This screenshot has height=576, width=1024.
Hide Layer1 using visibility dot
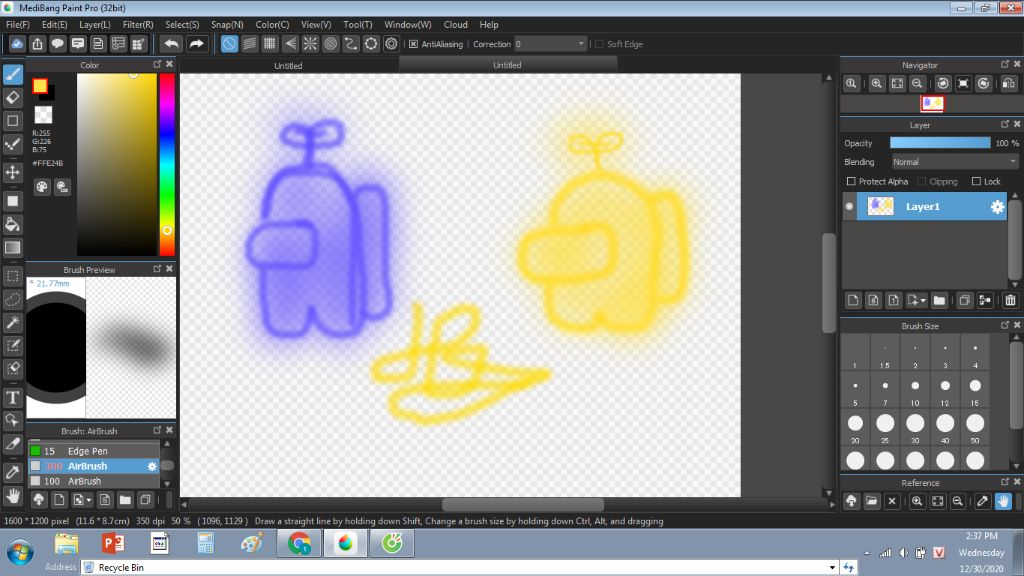(849, 206)
